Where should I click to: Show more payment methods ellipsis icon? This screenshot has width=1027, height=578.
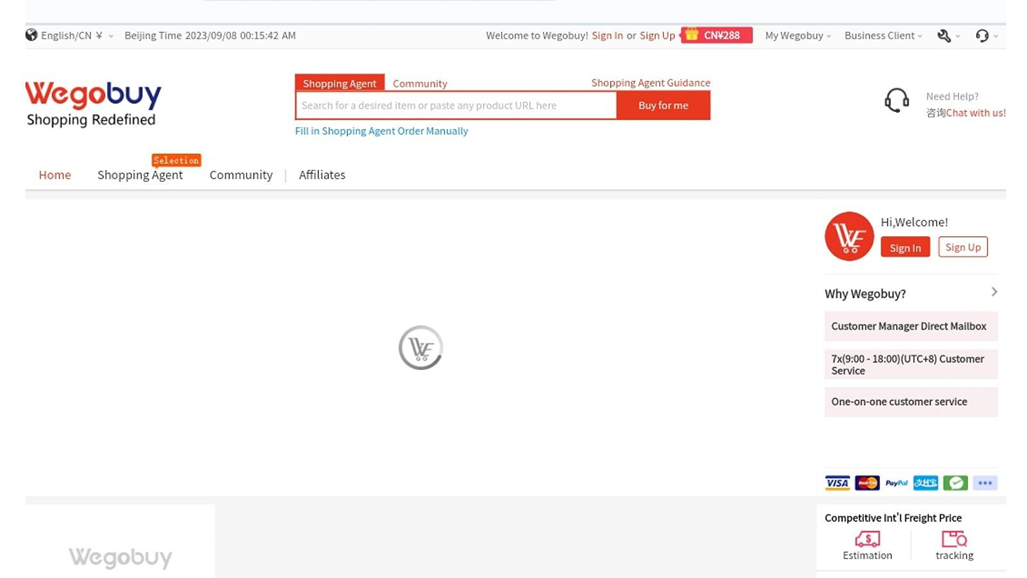[x=985, y=483]
